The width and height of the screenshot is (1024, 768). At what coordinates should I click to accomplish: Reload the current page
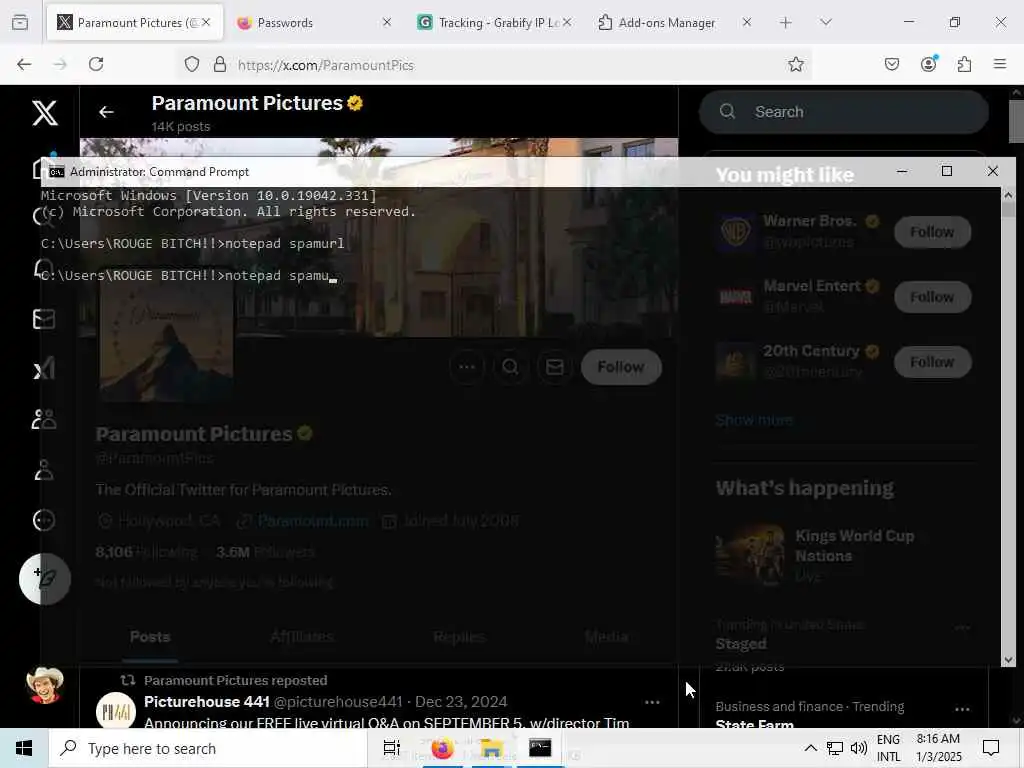click(96, 64)
